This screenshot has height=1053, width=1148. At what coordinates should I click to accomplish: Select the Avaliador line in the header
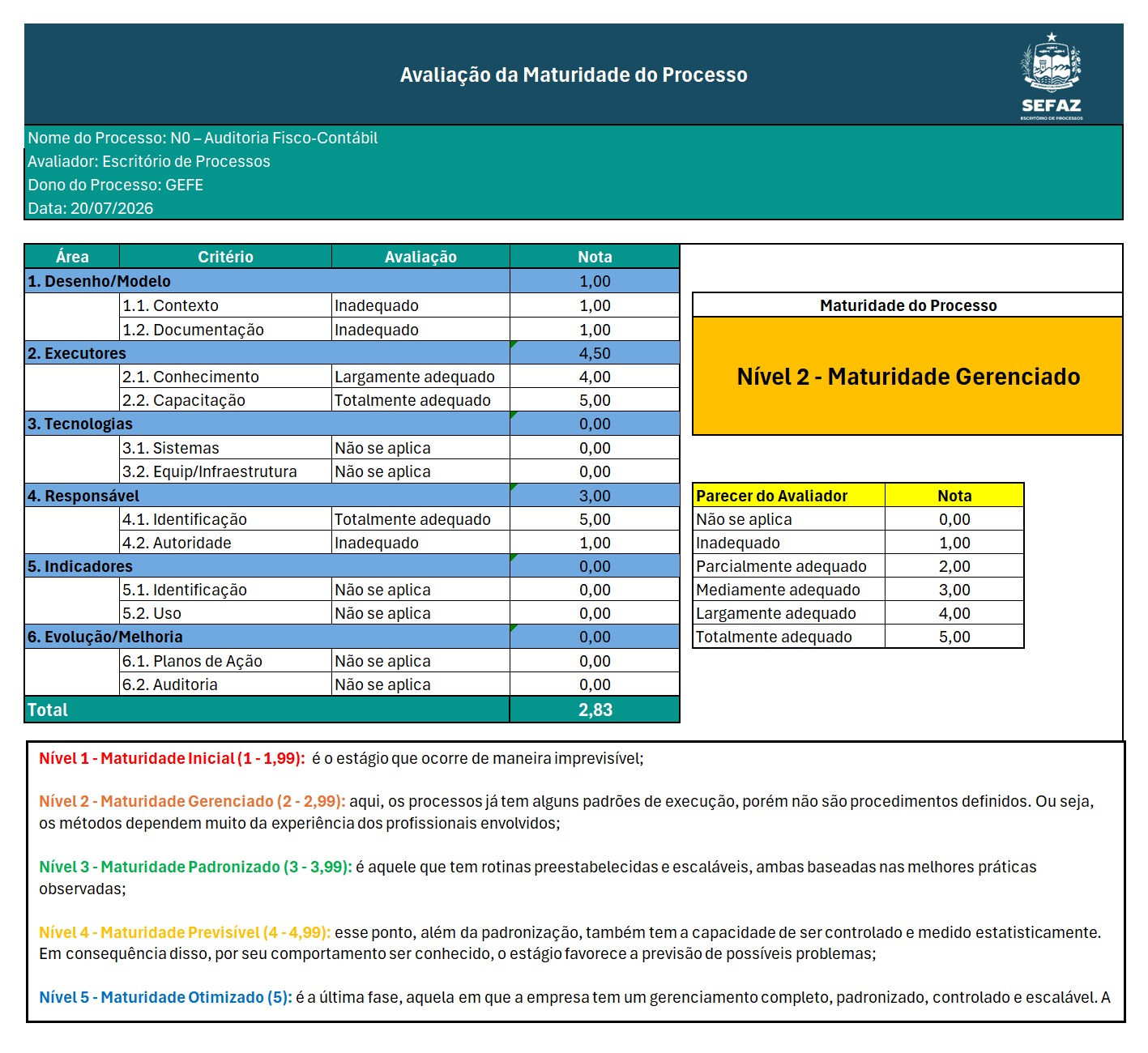[149, 161]
